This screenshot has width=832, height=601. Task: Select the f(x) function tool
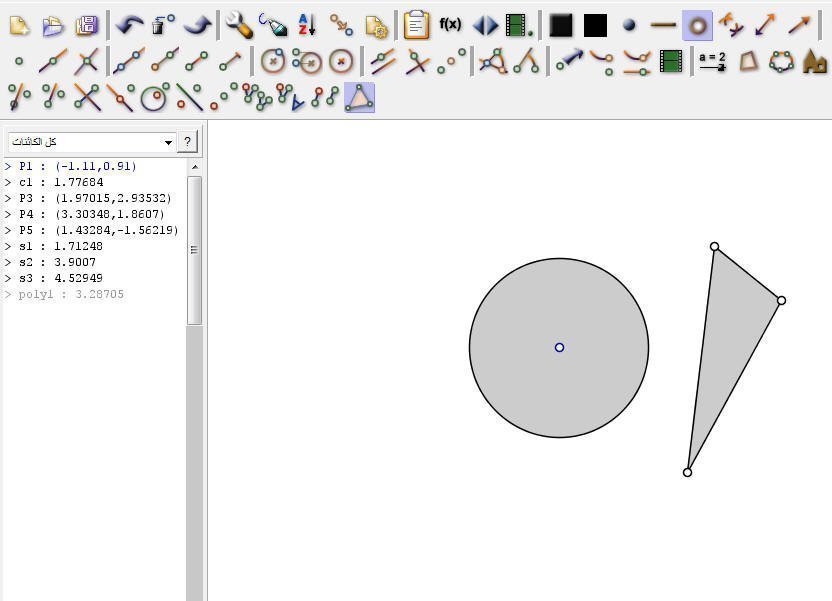click(450, 24)
